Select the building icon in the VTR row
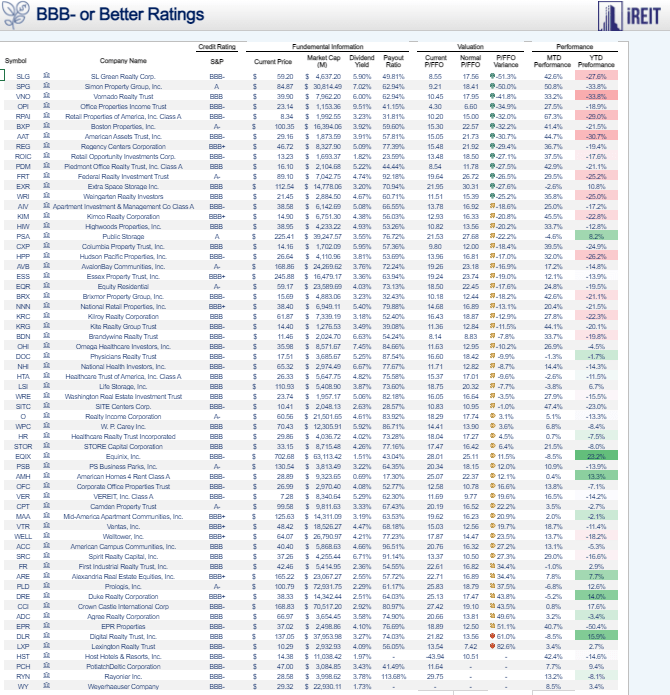Image resolution: width=670 pixels, height=695 pixels. 47,526
